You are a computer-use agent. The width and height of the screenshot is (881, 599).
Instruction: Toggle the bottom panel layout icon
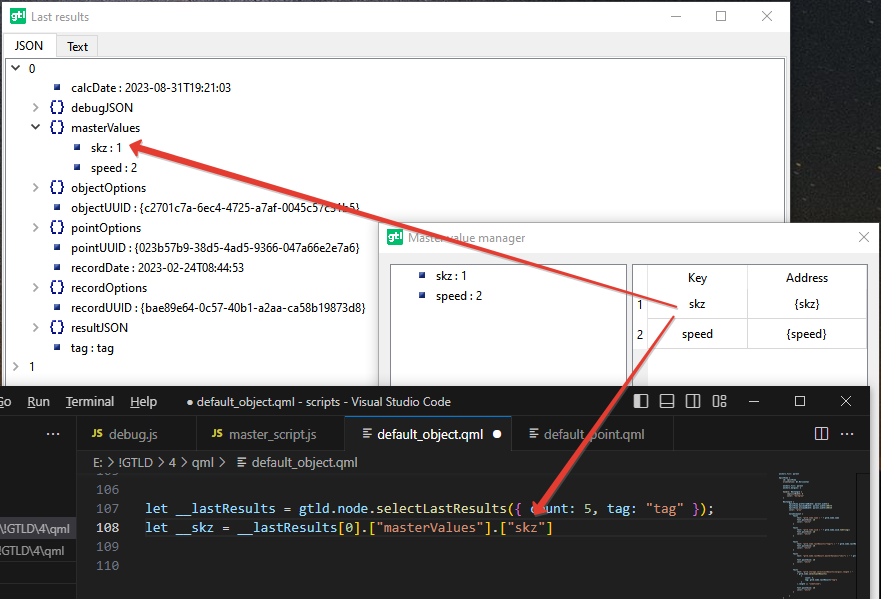click(668, 401)
